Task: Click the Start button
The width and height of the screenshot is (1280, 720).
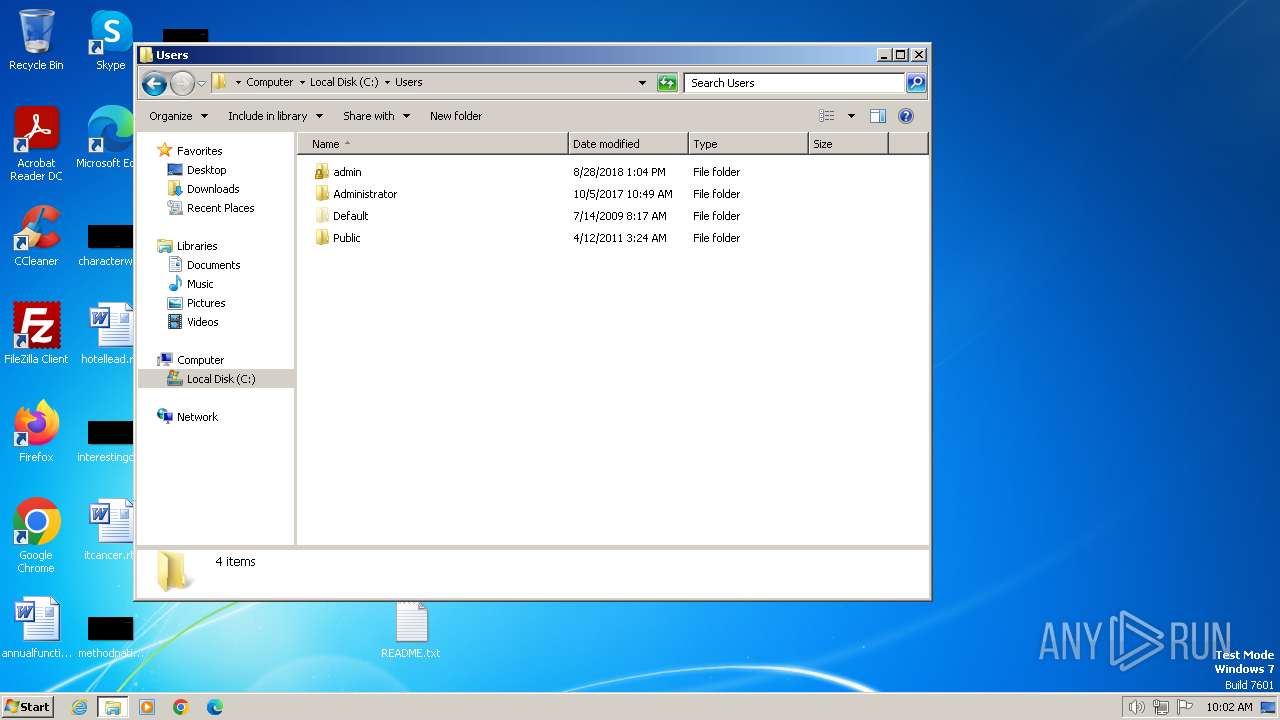Action: (27, 706)
